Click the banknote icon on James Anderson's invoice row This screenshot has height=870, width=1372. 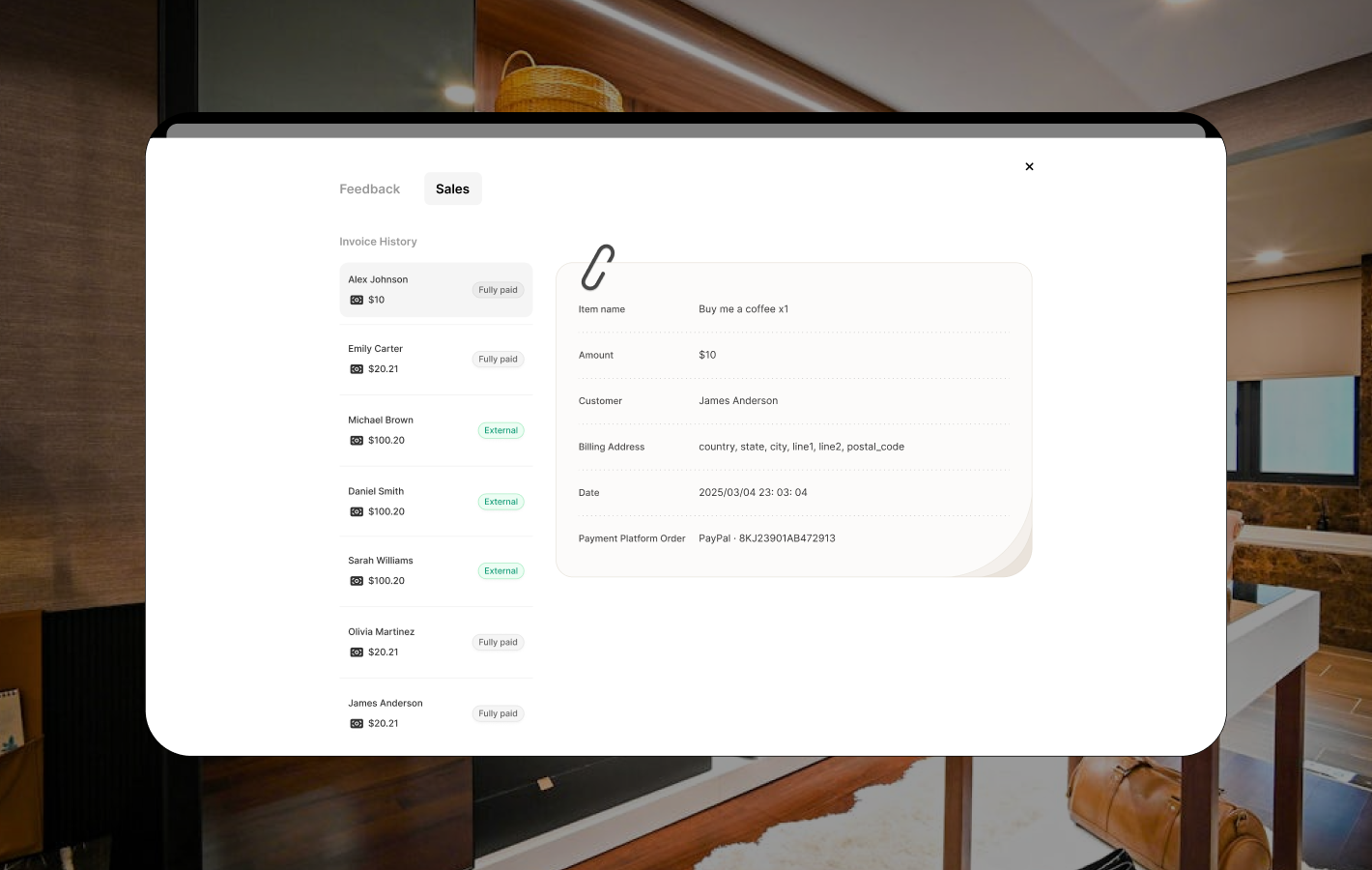[357, 723]
